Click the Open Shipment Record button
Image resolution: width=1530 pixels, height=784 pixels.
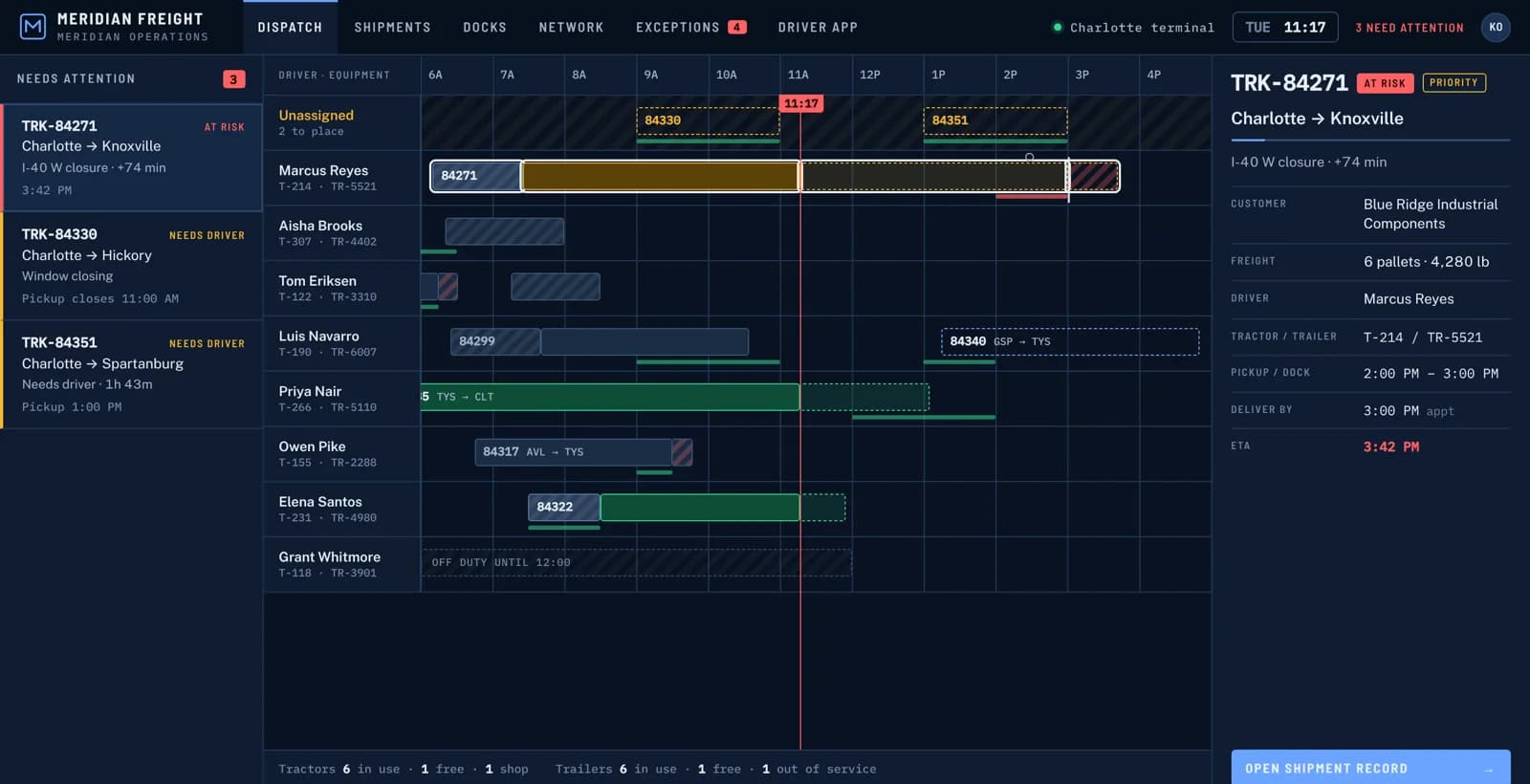pyautogui.click(x=1370, y=768)
